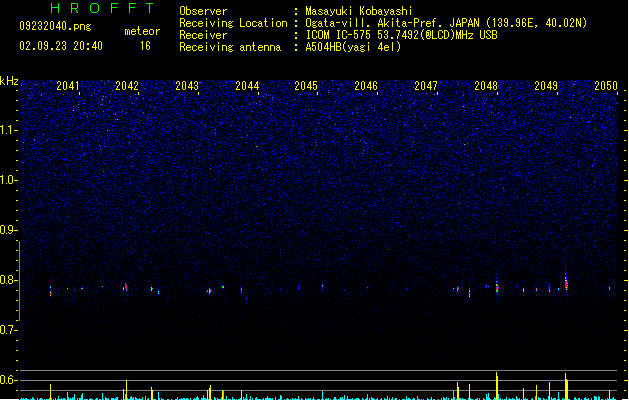Click the 2050 time axis label

pos(606,86)
